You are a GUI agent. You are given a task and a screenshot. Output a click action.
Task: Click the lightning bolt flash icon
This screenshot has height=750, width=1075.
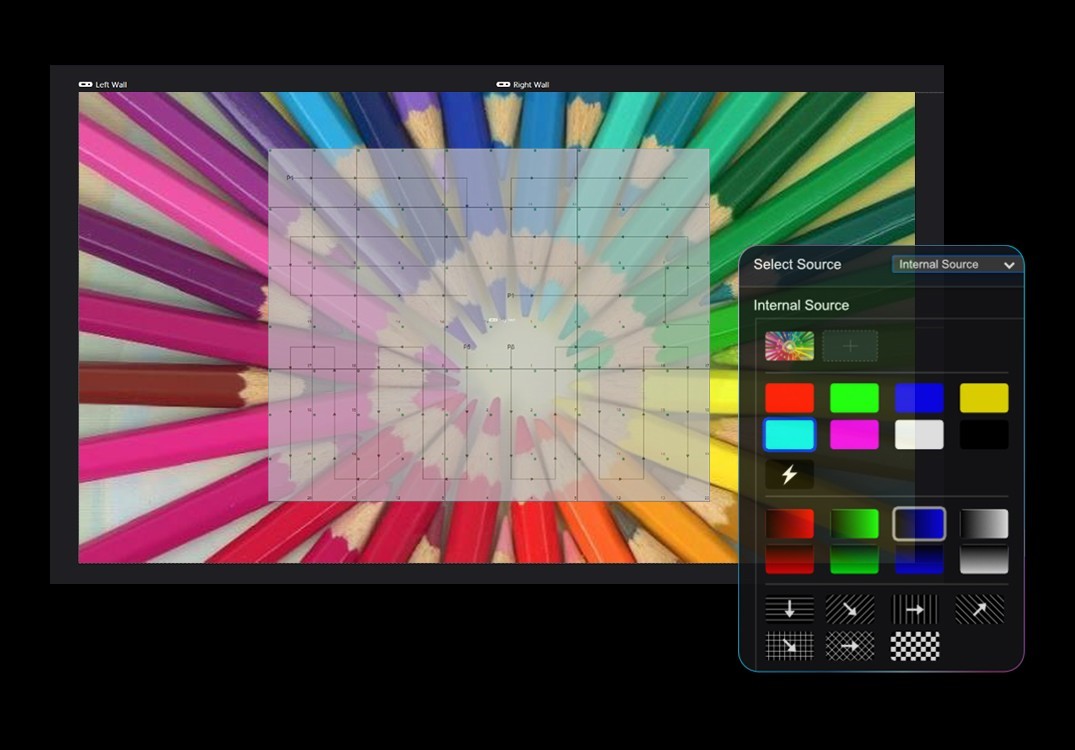pos(789,475)
